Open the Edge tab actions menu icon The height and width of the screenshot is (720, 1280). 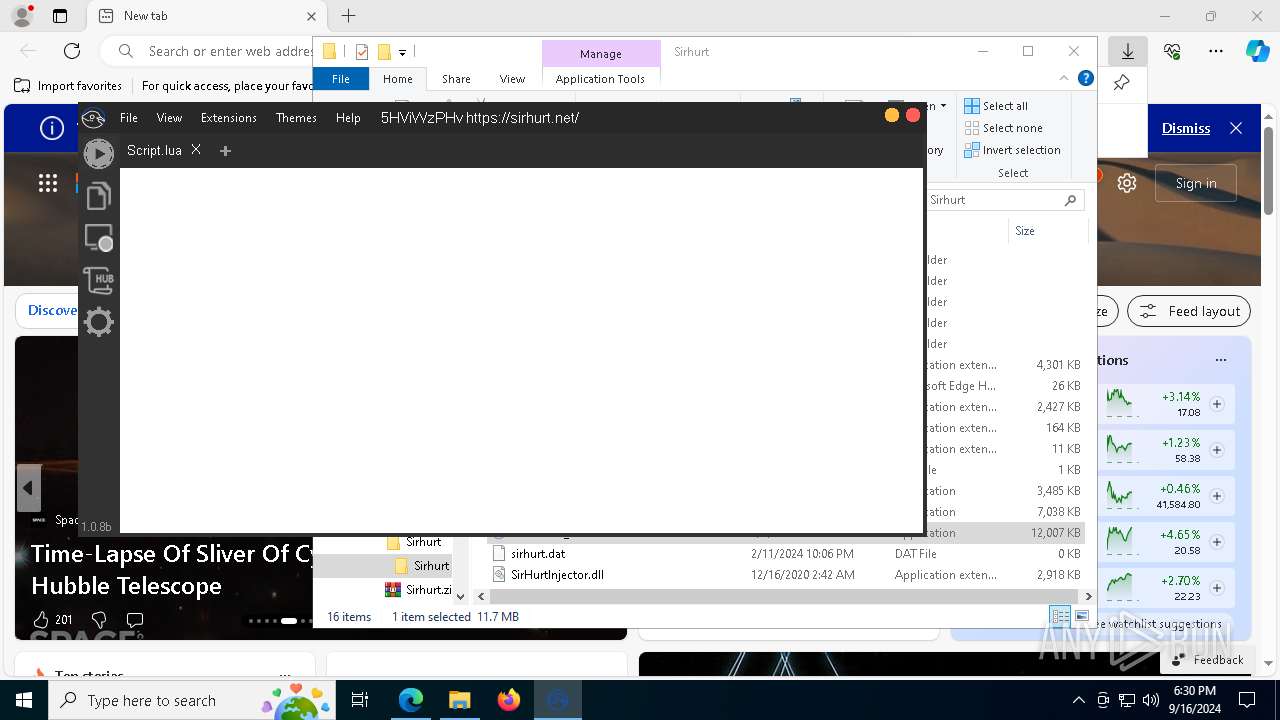pos(60,16)
